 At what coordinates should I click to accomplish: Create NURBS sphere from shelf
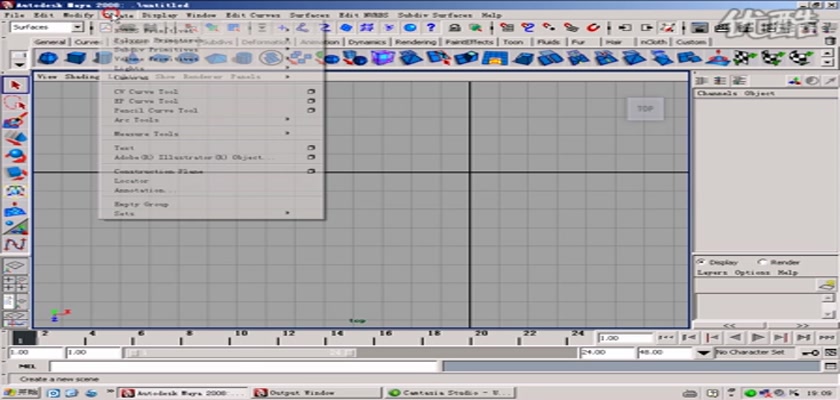pos(48,57)
